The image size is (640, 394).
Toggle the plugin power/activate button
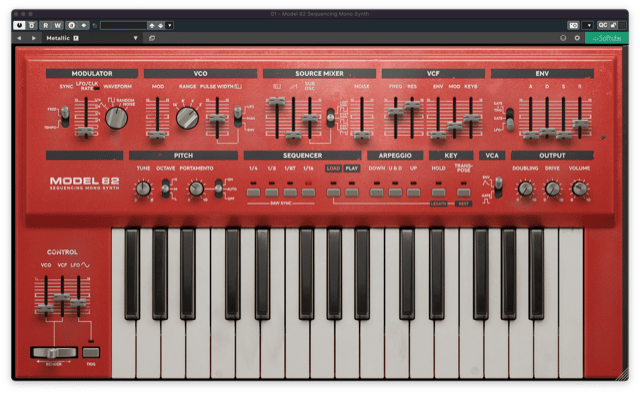coord(19,25)
